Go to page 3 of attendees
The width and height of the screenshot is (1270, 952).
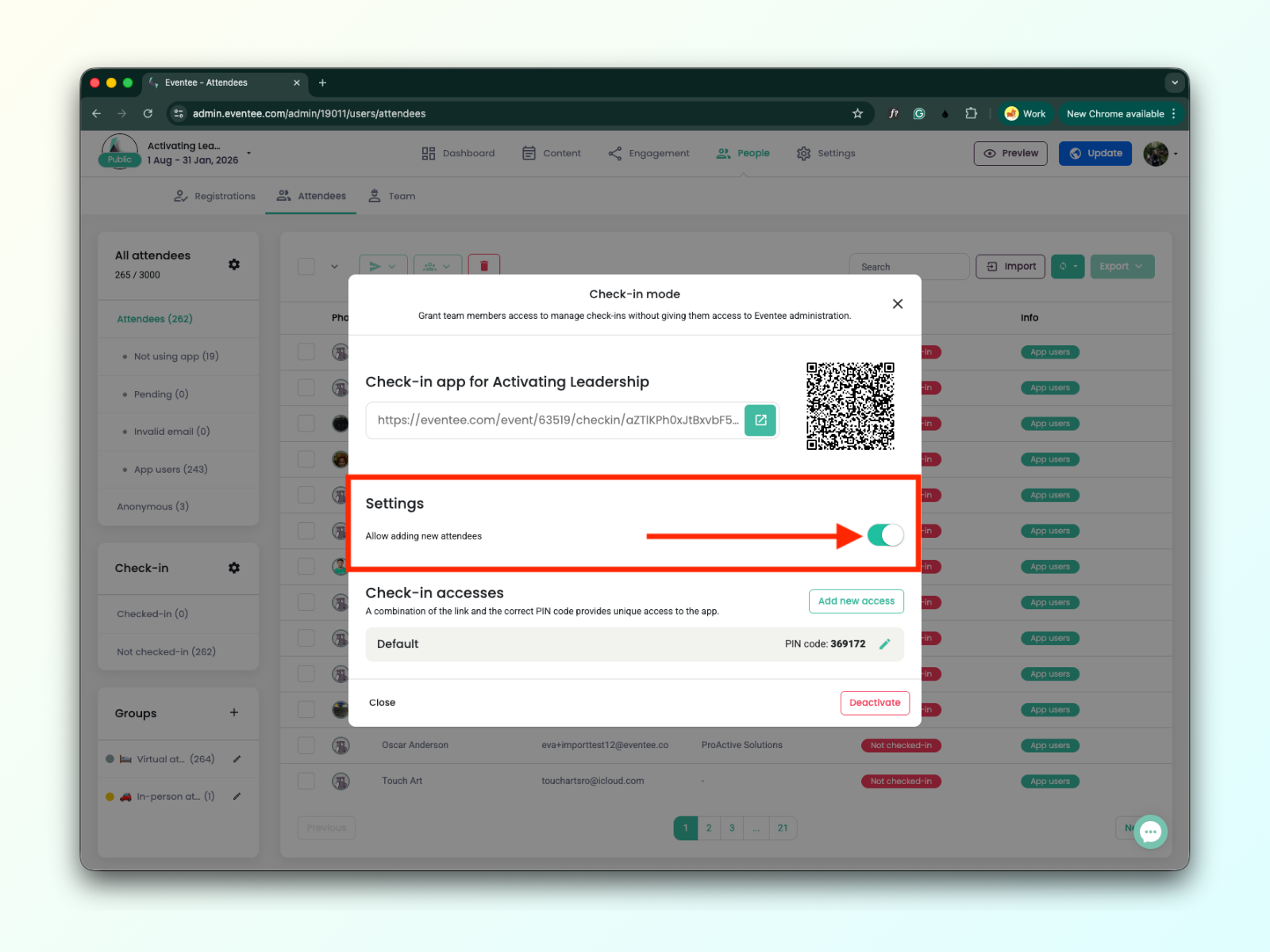tap(732, 828)
